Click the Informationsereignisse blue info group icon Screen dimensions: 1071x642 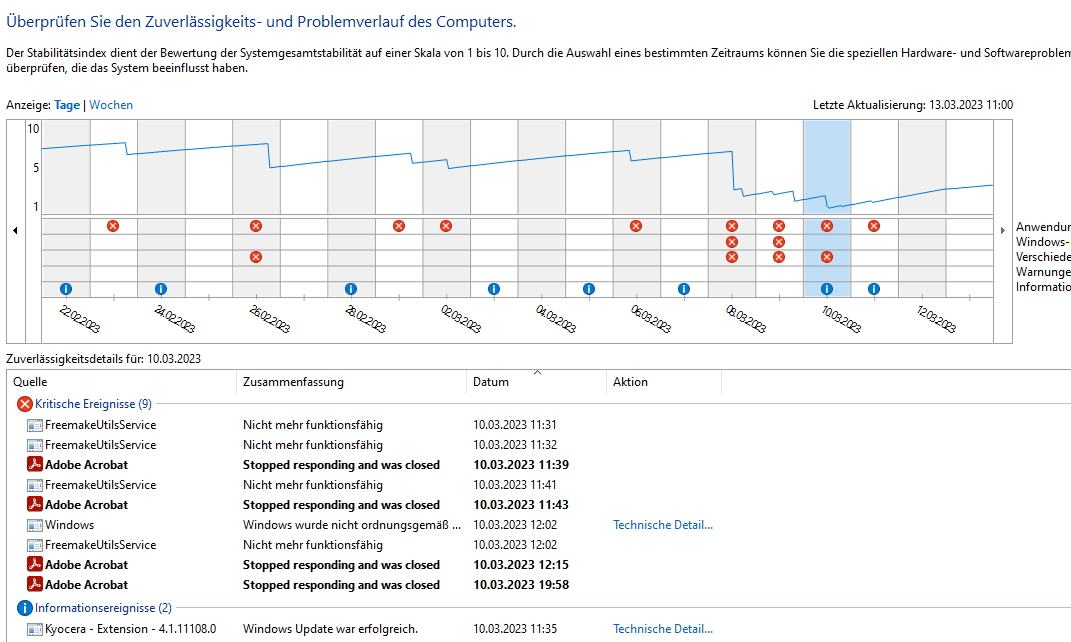click(25, 608)
